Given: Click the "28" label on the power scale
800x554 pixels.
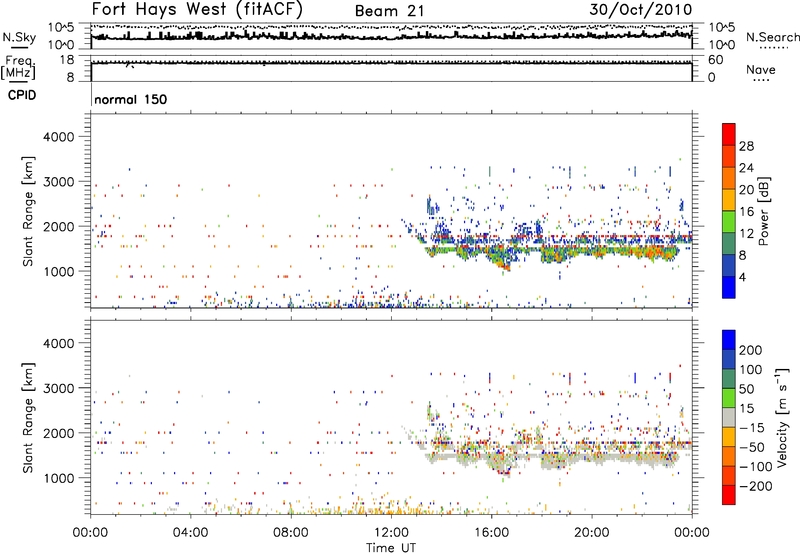Looking at the screenshot, I should pos(746,146).
